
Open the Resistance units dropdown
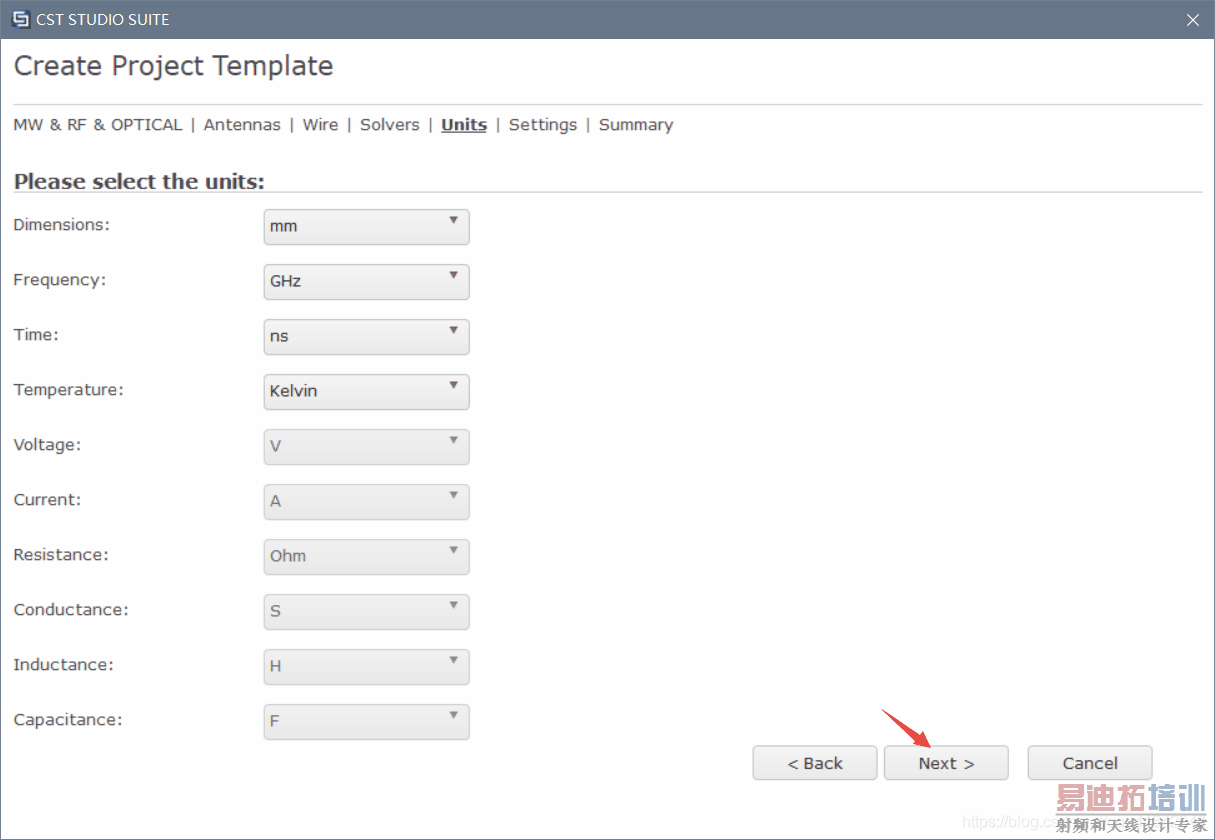coord(366,556)
